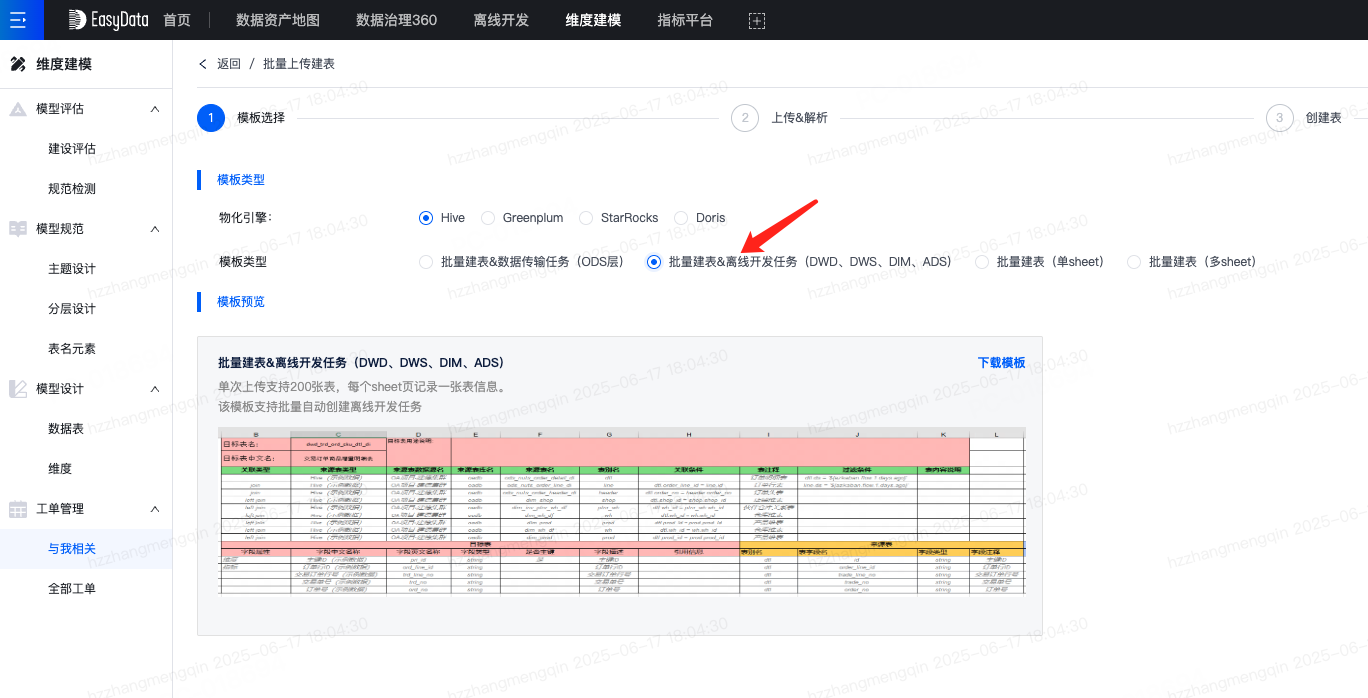This screenshot has width=1368, height=698.
Task: Open 维度 in the sidebar
Action: 60,469
